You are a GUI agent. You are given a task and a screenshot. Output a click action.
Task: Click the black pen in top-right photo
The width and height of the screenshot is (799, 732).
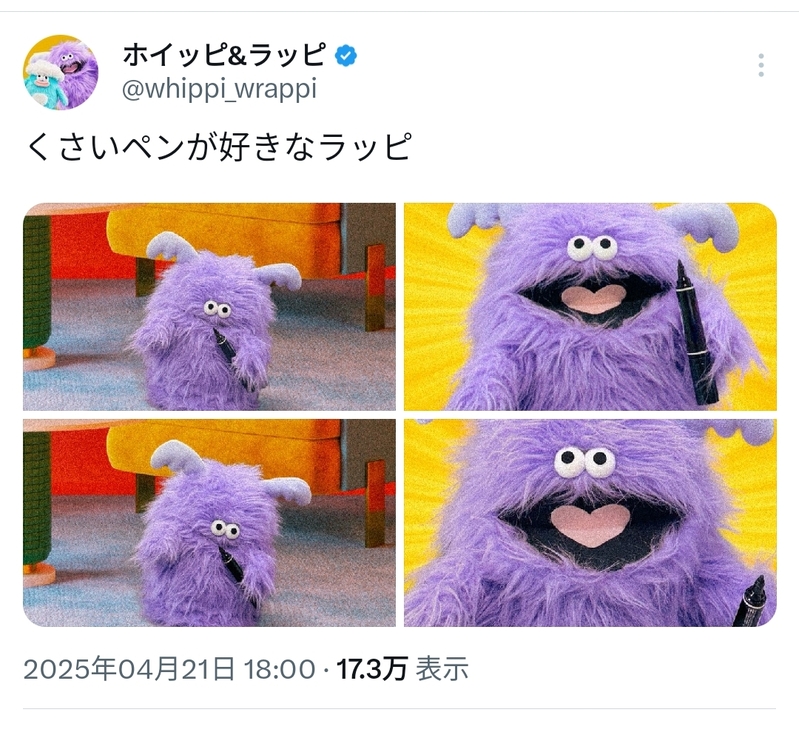point(697,332)
